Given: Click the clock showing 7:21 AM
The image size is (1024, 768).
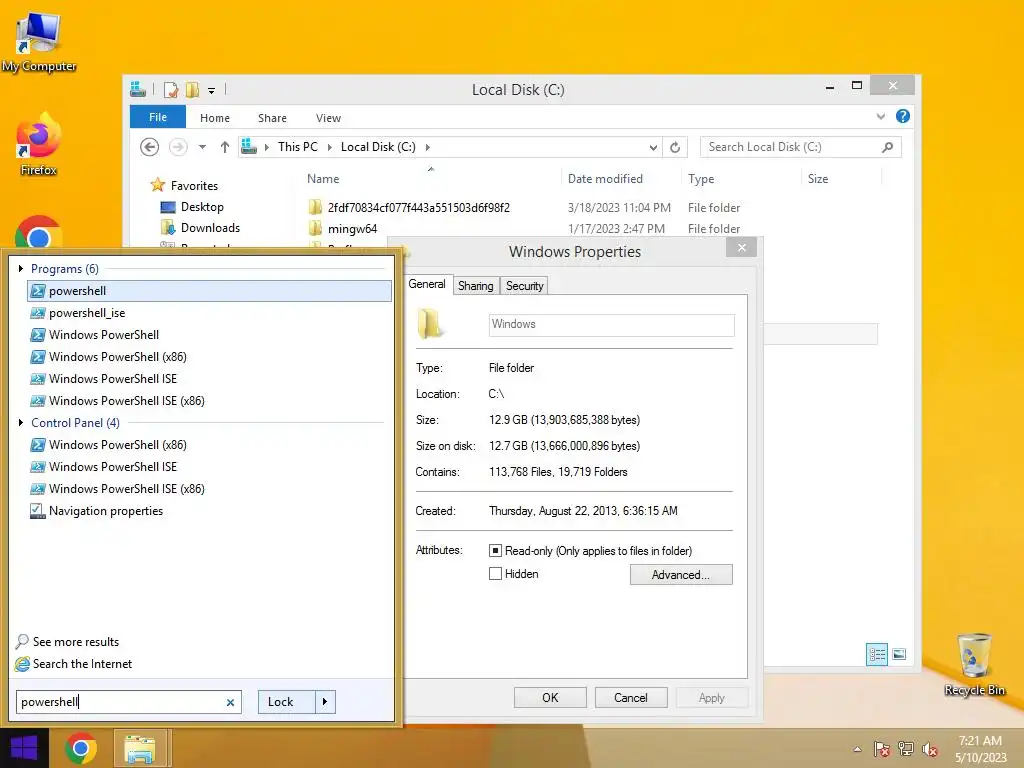Looking at the screenshot, I should [x=980, y=741].
